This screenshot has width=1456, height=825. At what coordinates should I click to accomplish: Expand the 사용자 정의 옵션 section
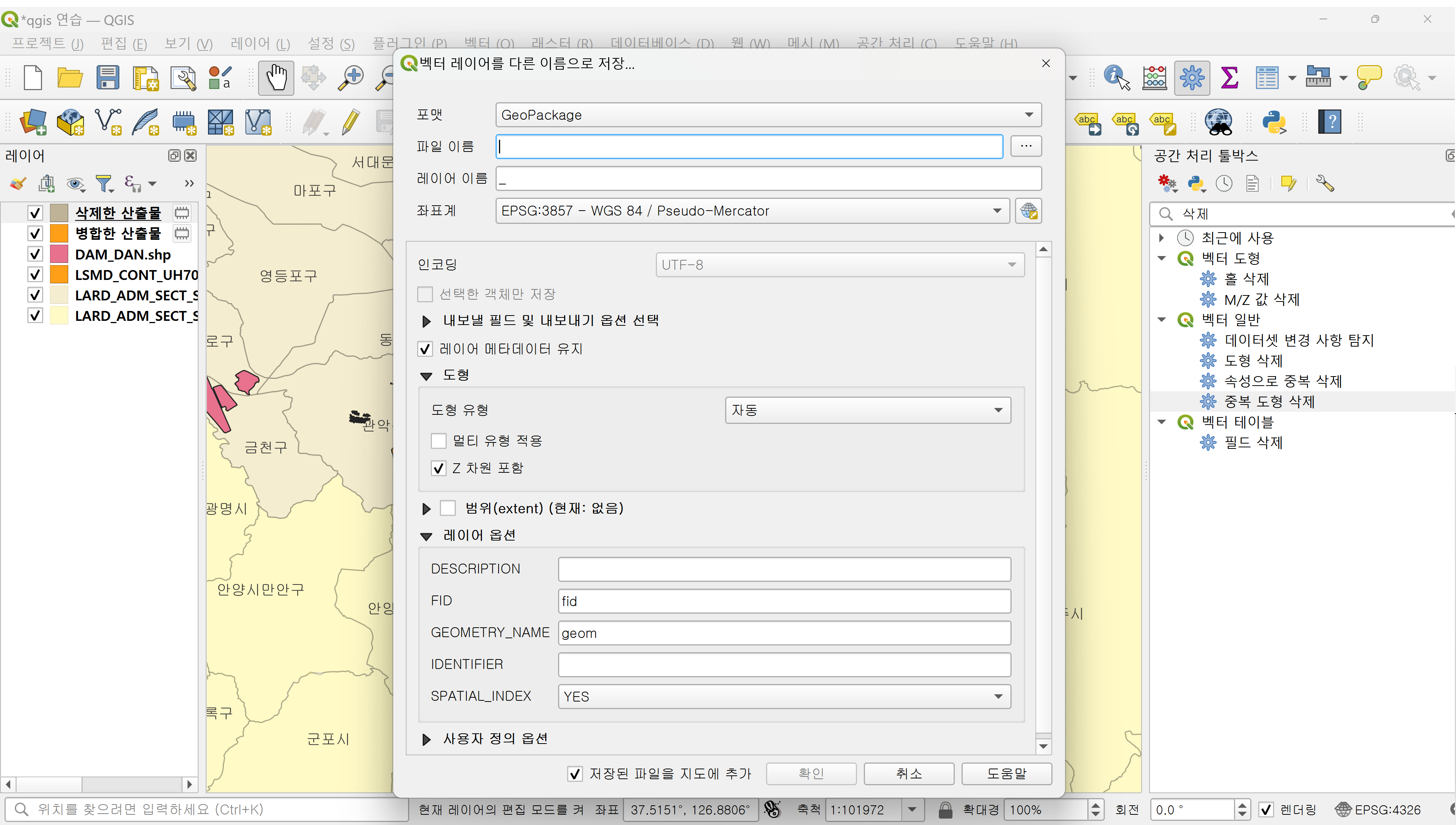coord(426,739)
